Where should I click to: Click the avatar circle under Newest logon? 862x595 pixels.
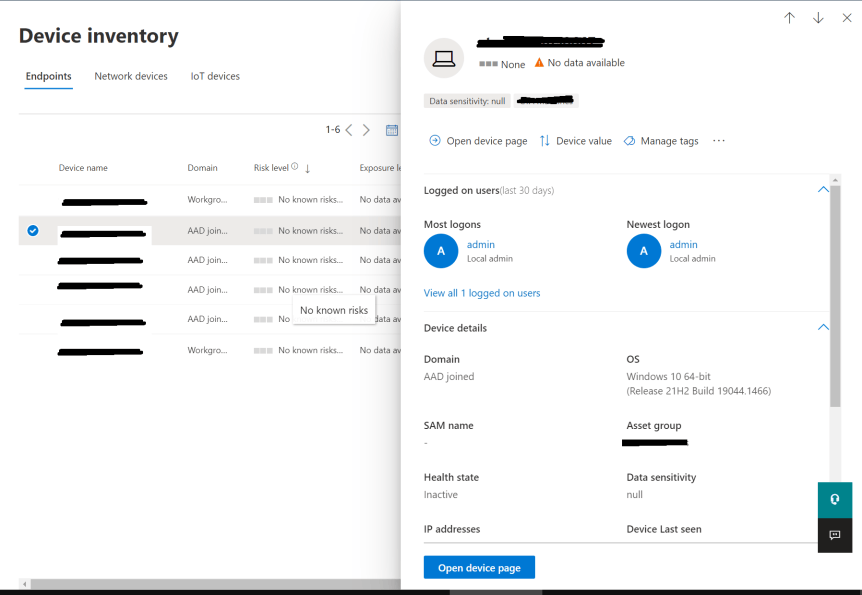644,251
